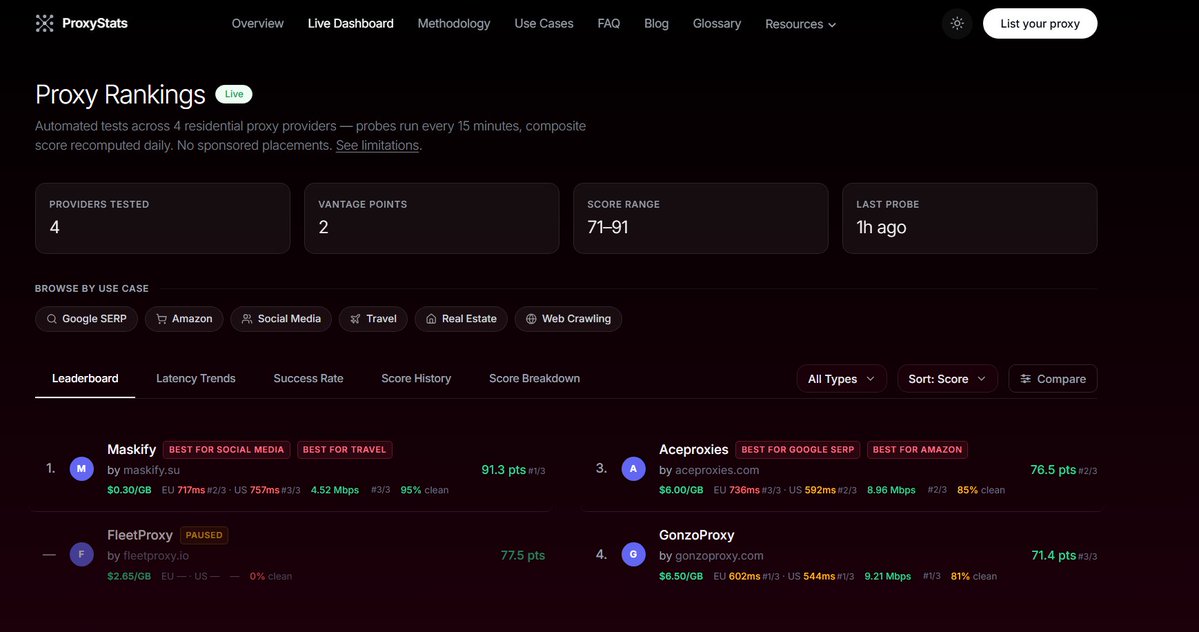The width and height of the screenshot is (1199, 632).
Task: Open the Methodology page
Action: 454,24
